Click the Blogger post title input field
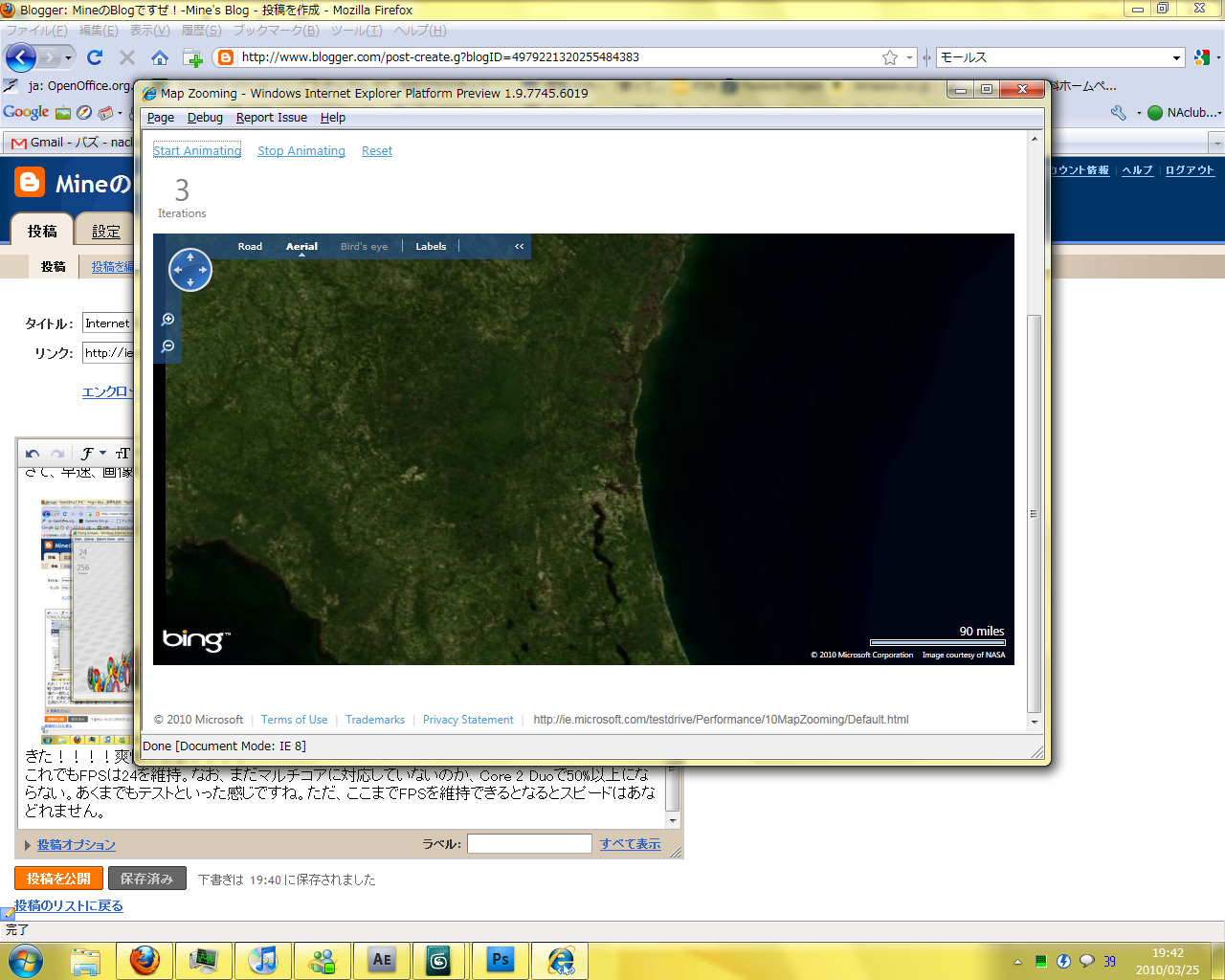 pos(107,323)
